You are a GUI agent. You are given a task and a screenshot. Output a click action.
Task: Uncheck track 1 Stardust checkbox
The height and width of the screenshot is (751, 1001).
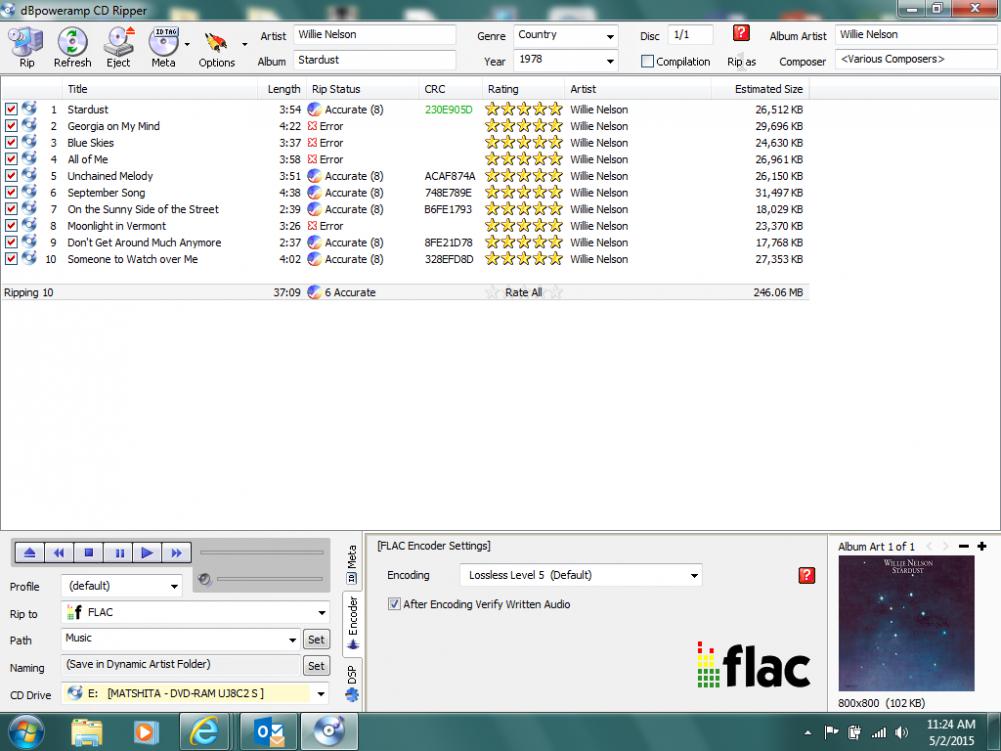11,109
